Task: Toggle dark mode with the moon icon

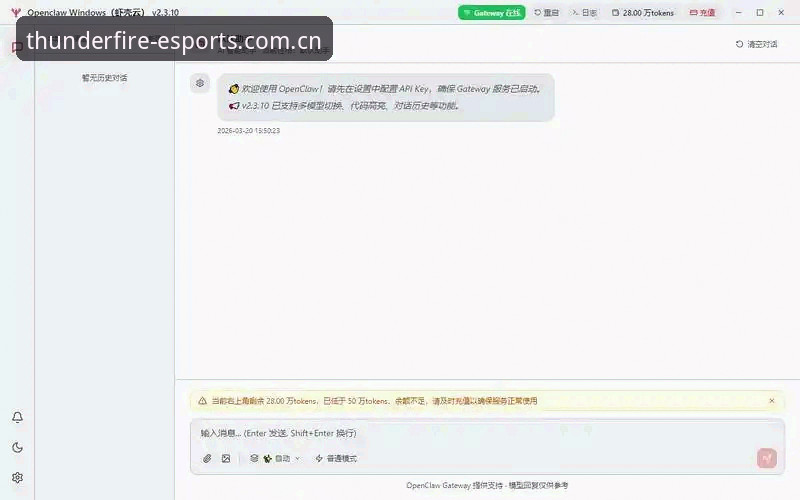Action: point(17,447)
